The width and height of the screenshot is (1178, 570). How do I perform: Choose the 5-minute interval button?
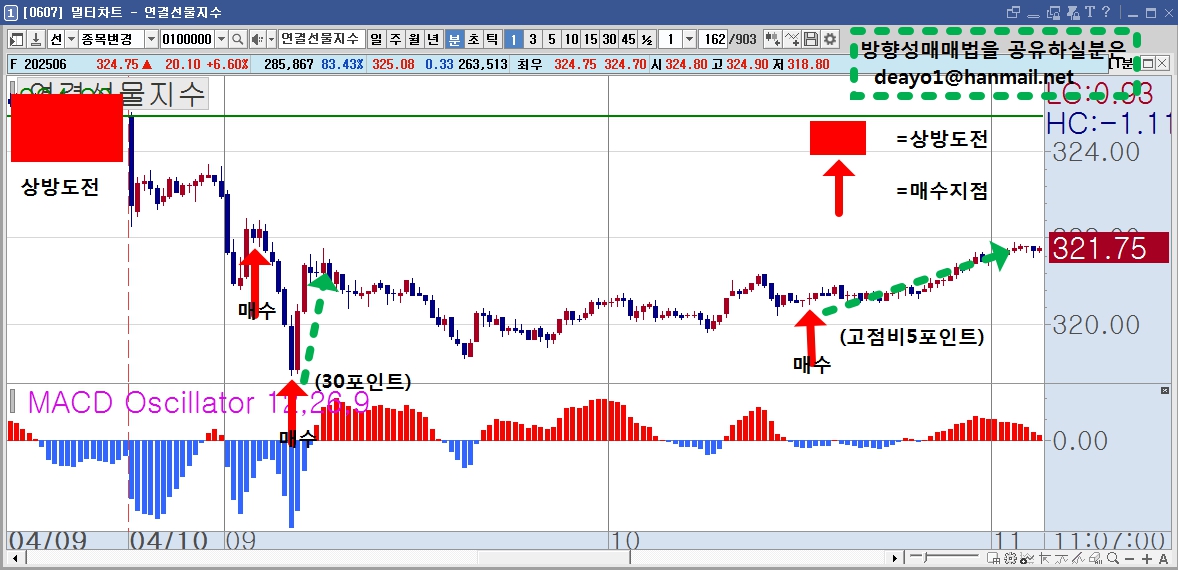[x=551, y=39]
